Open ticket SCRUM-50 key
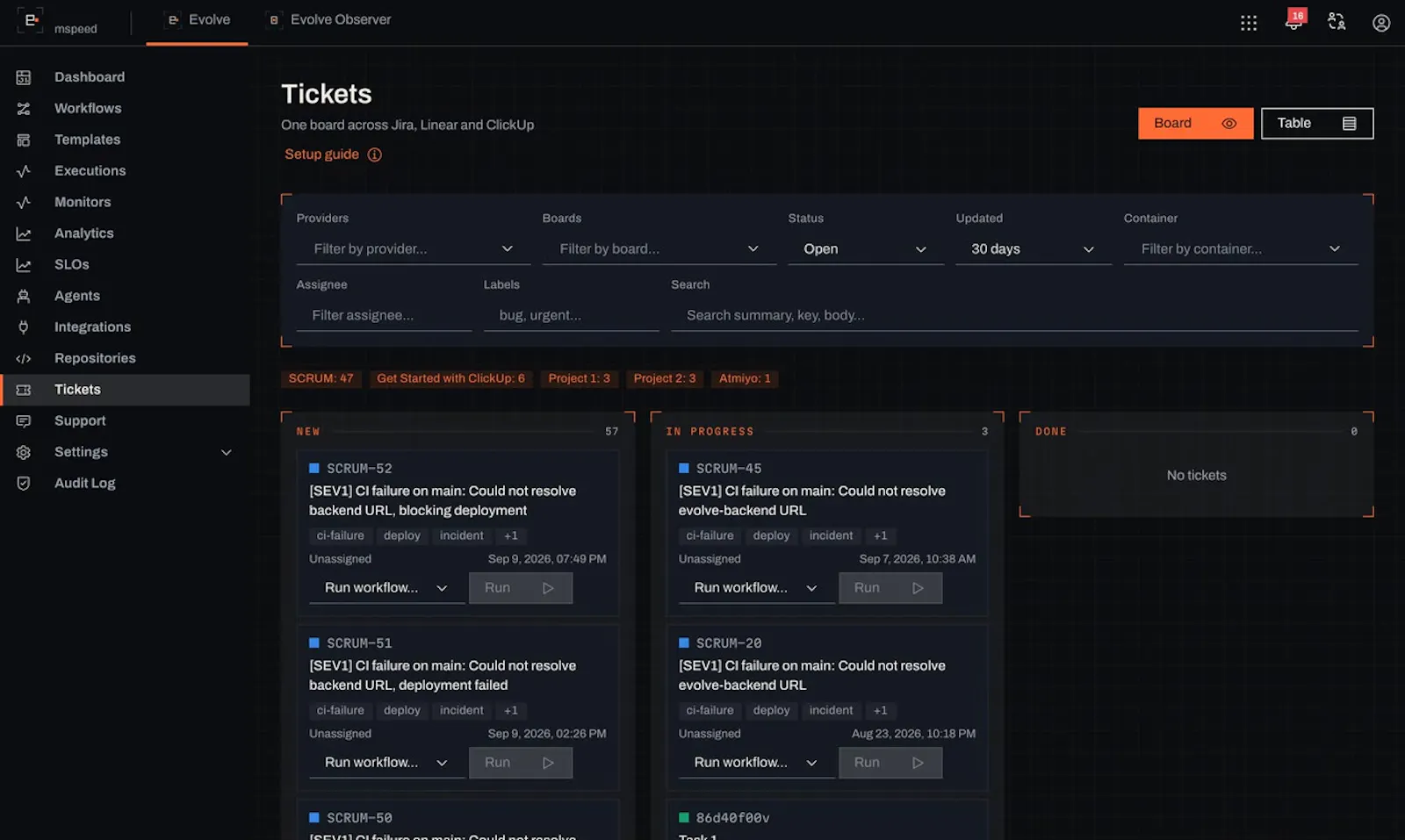The width and height of the screenshot is (1405, 840). coord(359,818)
